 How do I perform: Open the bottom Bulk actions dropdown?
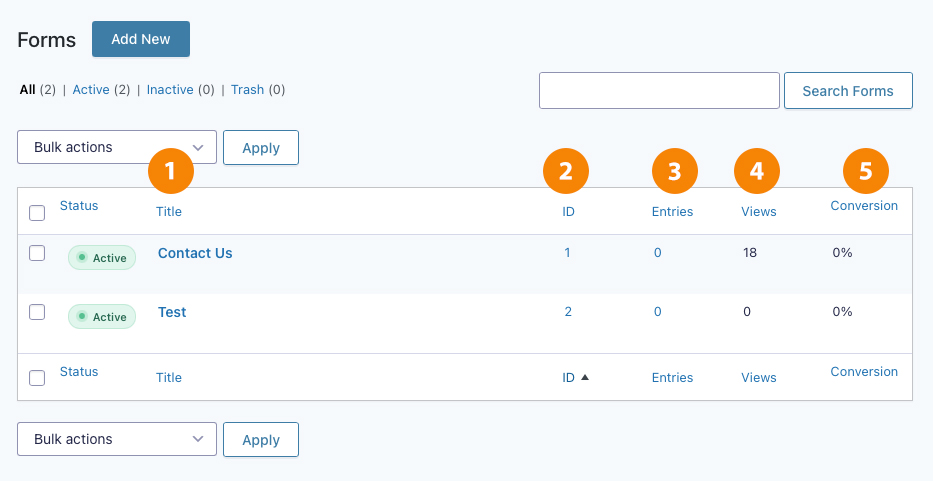pyautogui.click(x=117, y=439)
